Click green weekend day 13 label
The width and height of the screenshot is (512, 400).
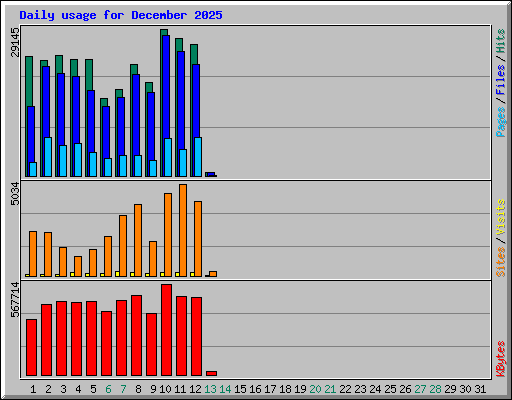[210, 389]
